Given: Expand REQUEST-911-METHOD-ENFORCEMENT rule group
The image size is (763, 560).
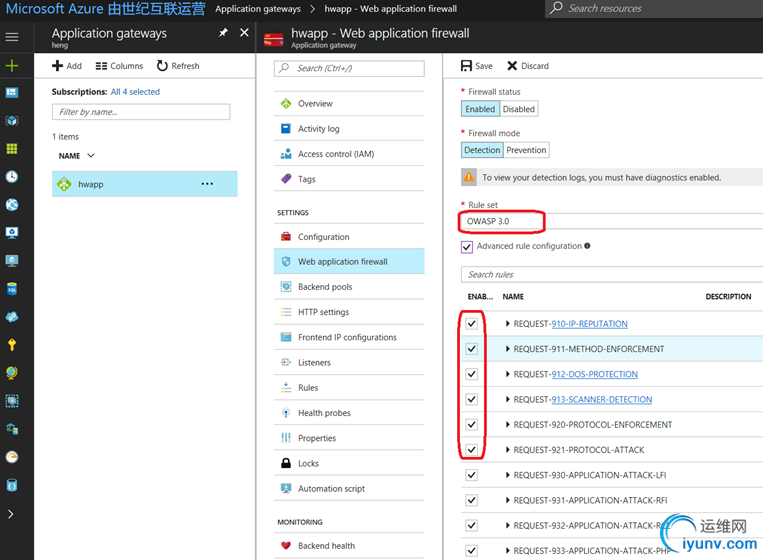Looking at the screenshot, I should (508, 349).
